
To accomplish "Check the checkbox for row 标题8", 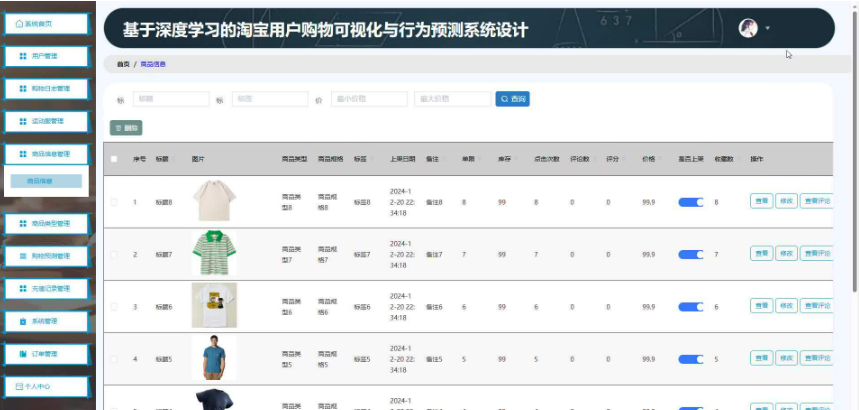I will point(114,202).
